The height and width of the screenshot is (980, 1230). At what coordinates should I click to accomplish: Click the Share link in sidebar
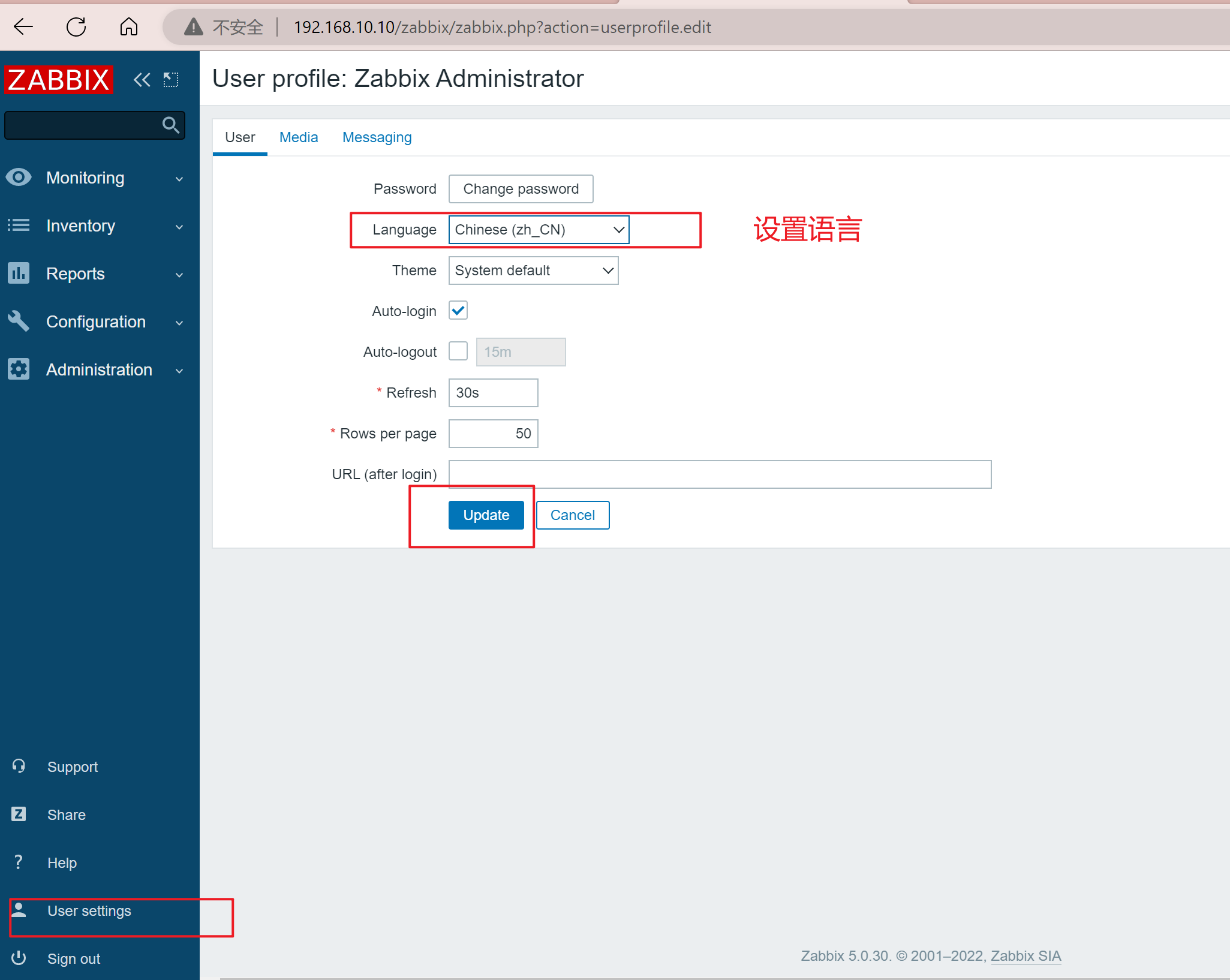(67, 814)
